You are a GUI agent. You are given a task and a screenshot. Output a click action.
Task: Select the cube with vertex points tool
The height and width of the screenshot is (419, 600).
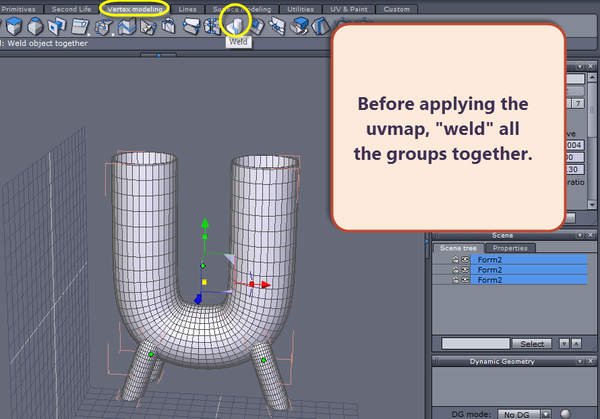point(103,26)
